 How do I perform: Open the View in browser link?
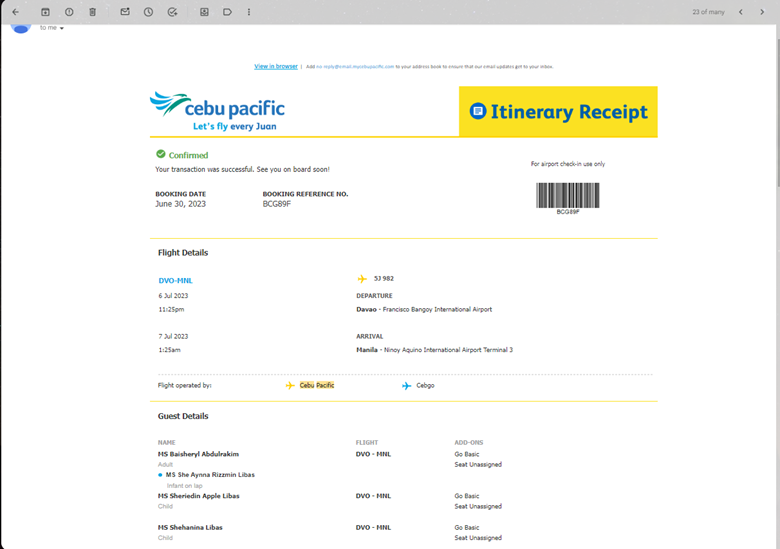tap(276, 66)
